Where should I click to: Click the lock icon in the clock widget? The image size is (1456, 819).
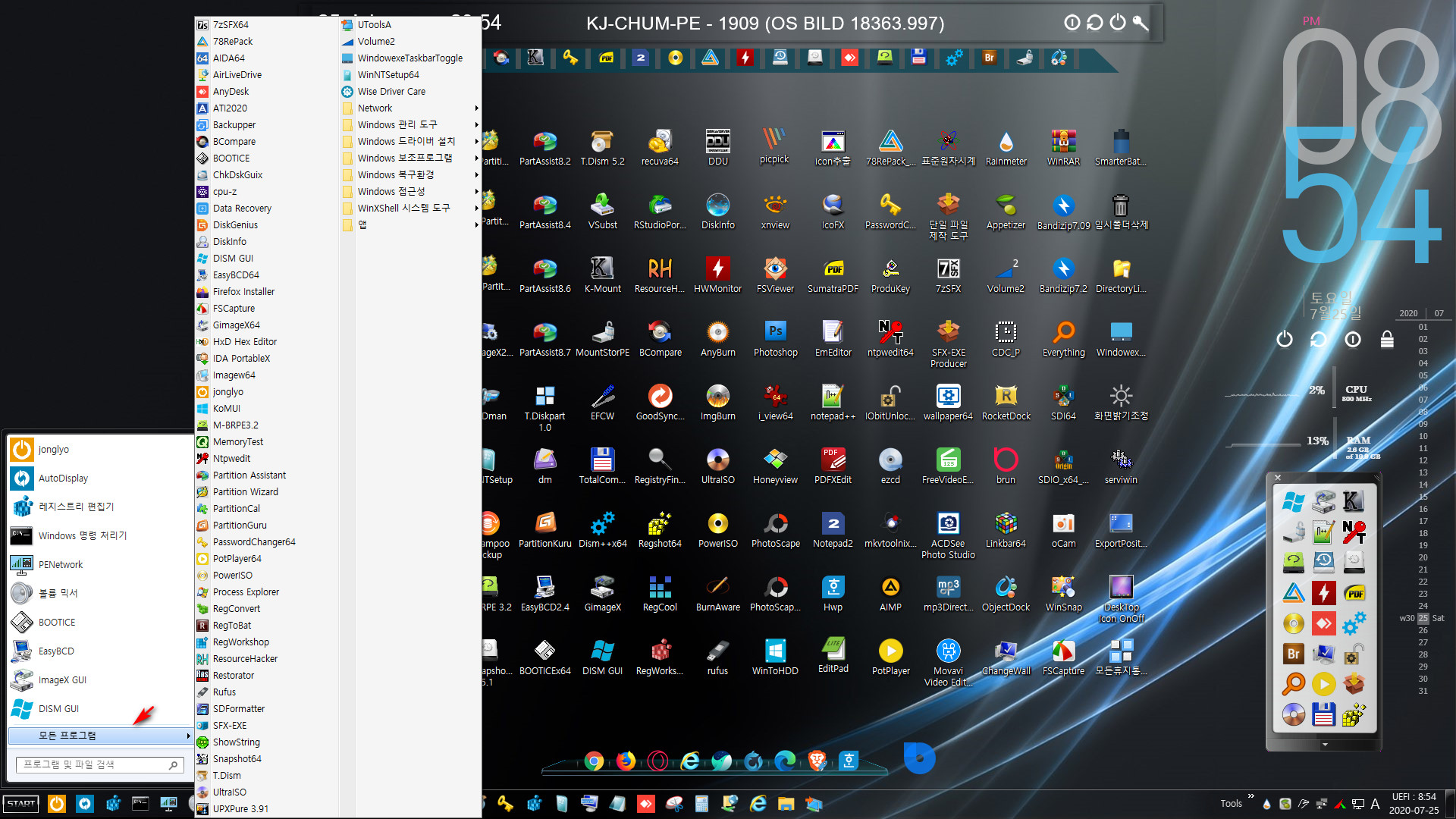point(1387,339)
